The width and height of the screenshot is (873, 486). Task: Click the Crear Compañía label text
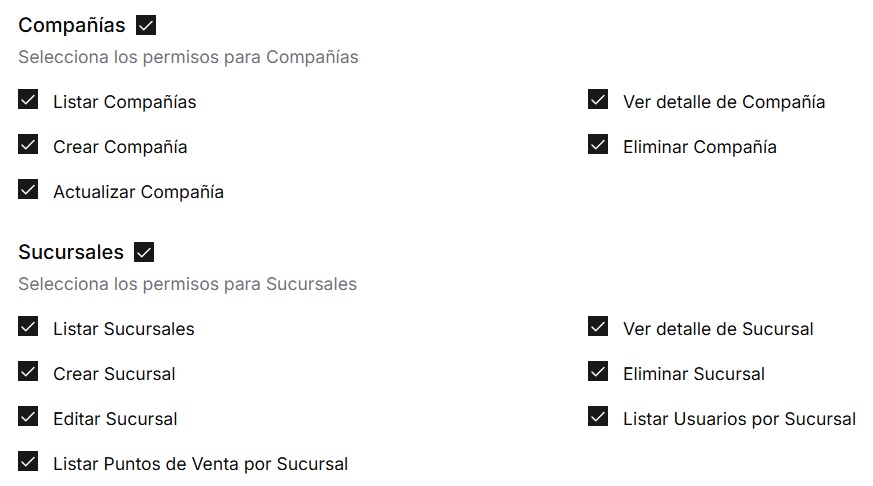point(120,147)
